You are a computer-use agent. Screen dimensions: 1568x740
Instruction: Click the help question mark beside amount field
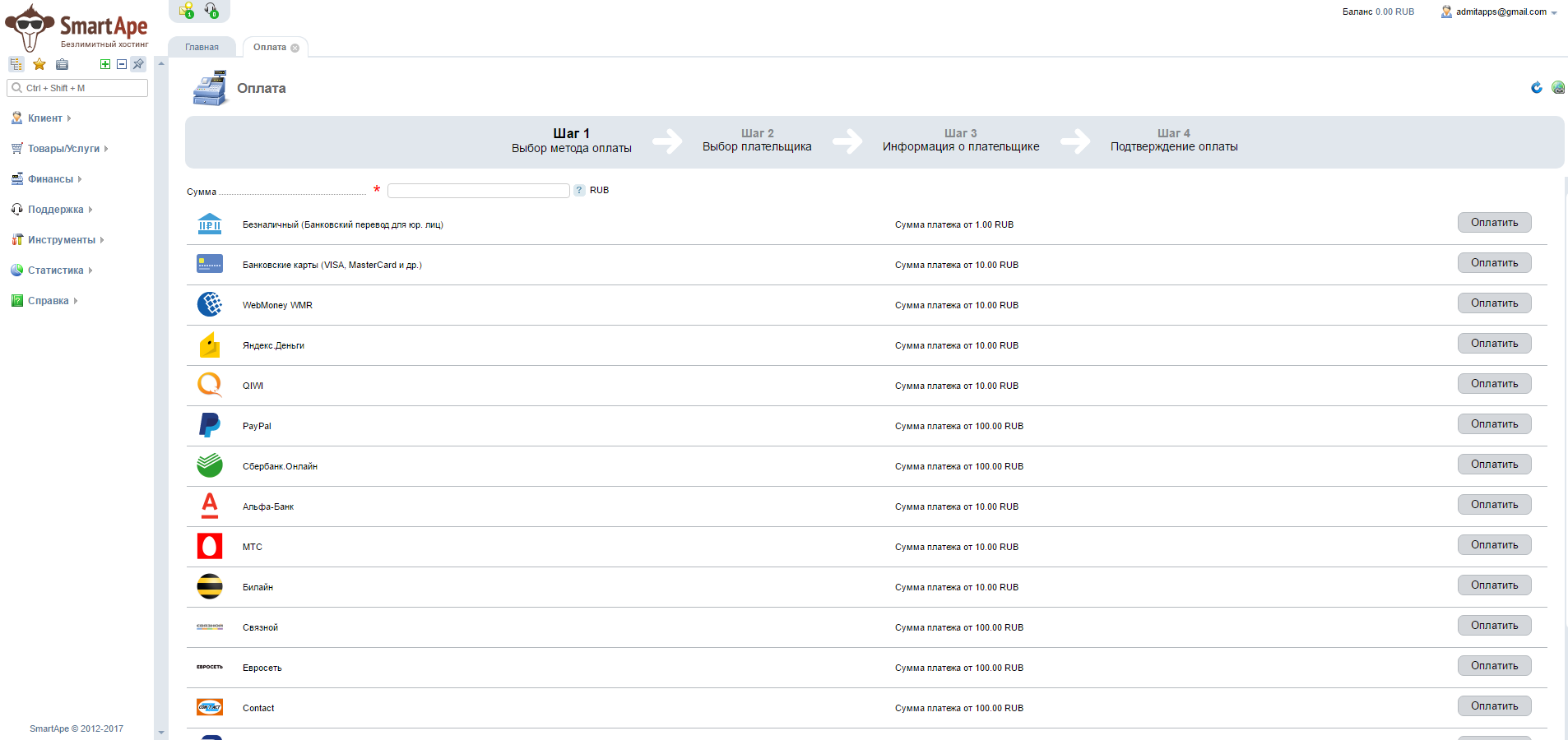click(579, 190)
